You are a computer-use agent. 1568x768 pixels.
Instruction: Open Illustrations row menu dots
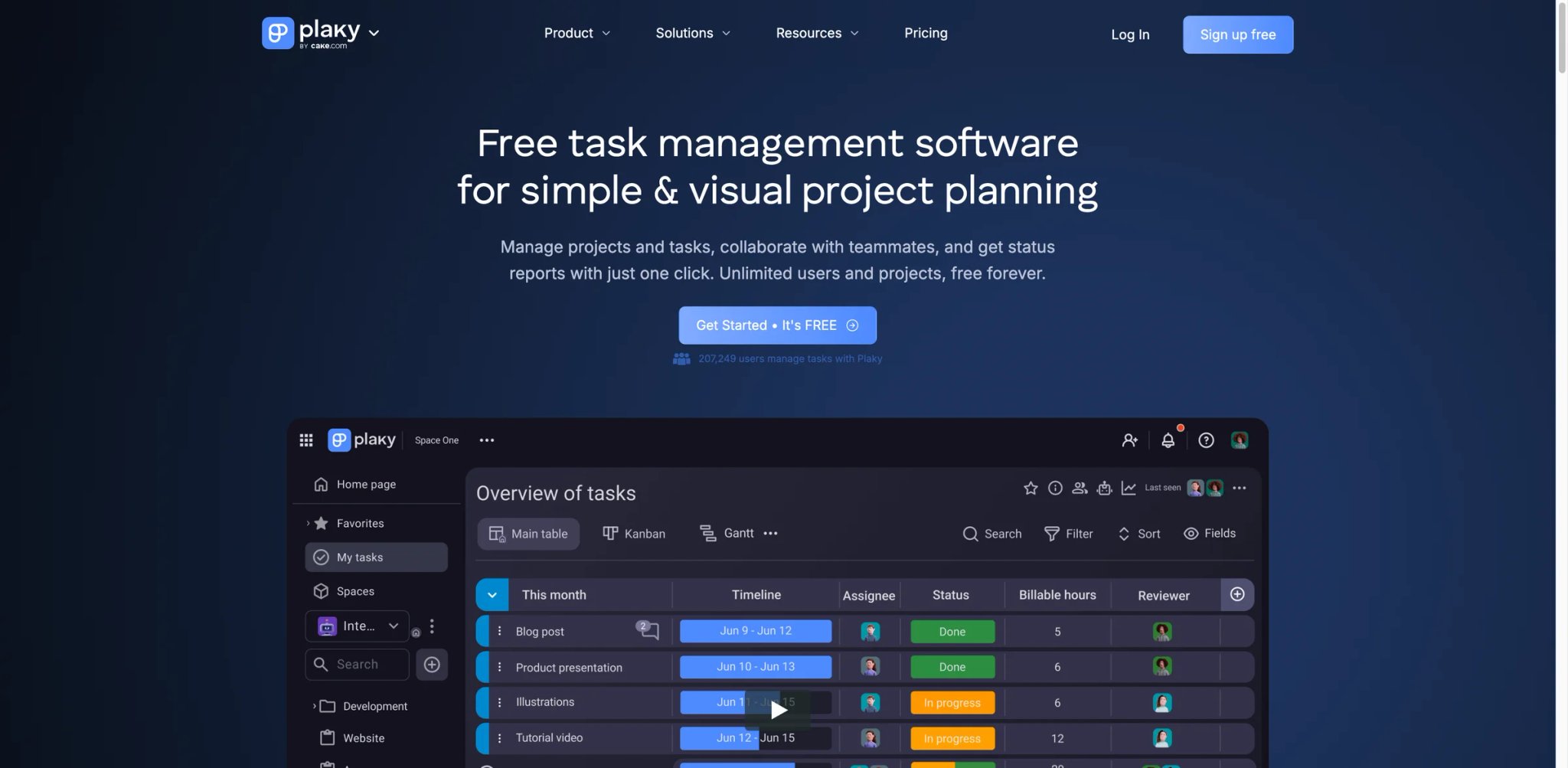tap(499, 702)
